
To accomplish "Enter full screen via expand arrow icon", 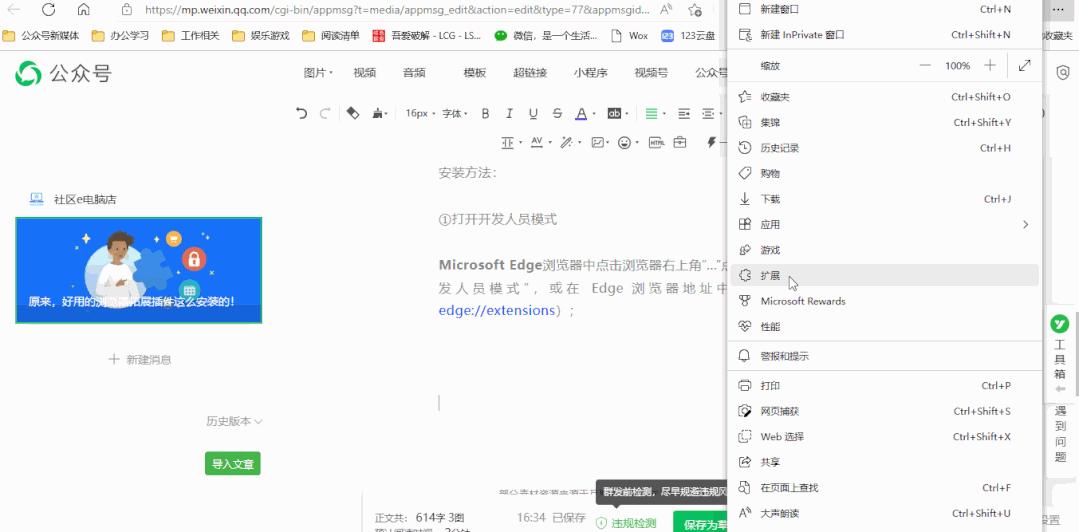I will [x=1025, y=65].
